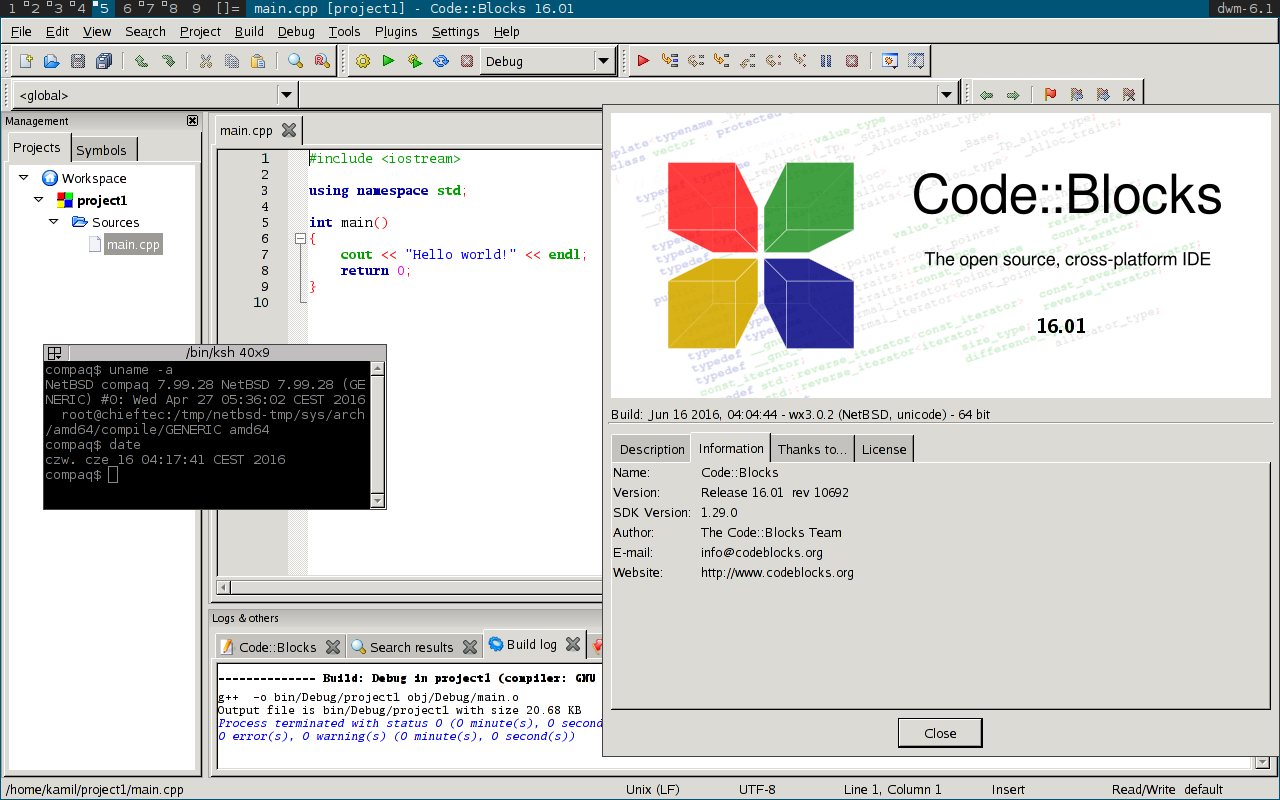Image resolution: width=1280 pixels, height=800 pixels.
Task: Click the Next line debug icon
Action: tap(696, 61)
